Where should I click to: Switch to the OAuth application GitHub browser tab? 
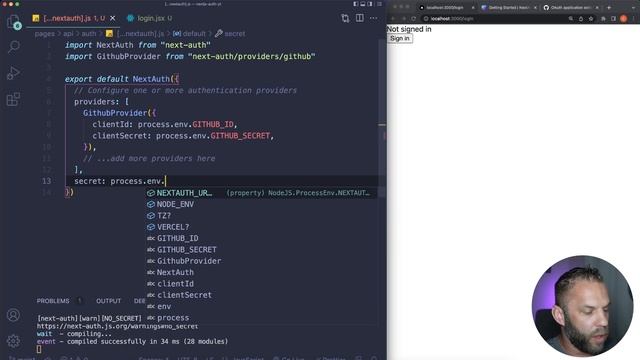click(x=571, y=7)
